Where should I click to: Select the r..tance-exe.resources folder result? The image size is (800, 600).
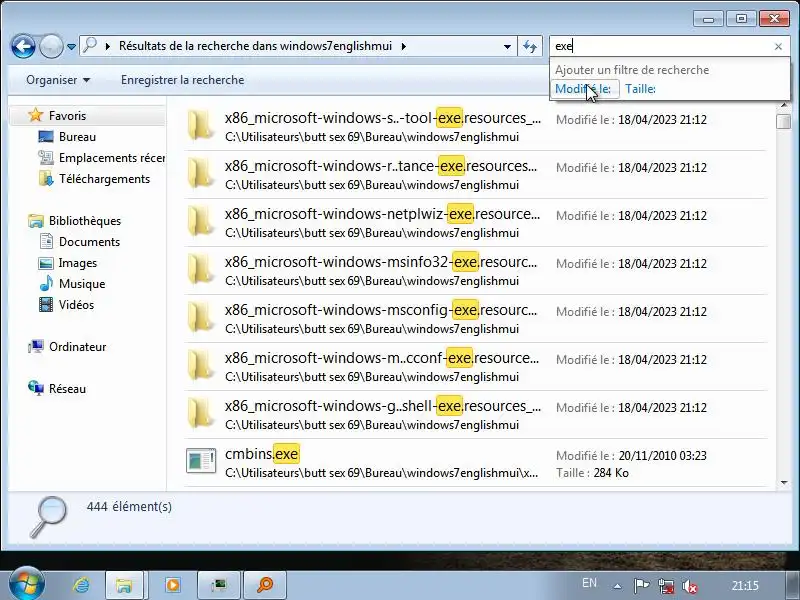475,174
